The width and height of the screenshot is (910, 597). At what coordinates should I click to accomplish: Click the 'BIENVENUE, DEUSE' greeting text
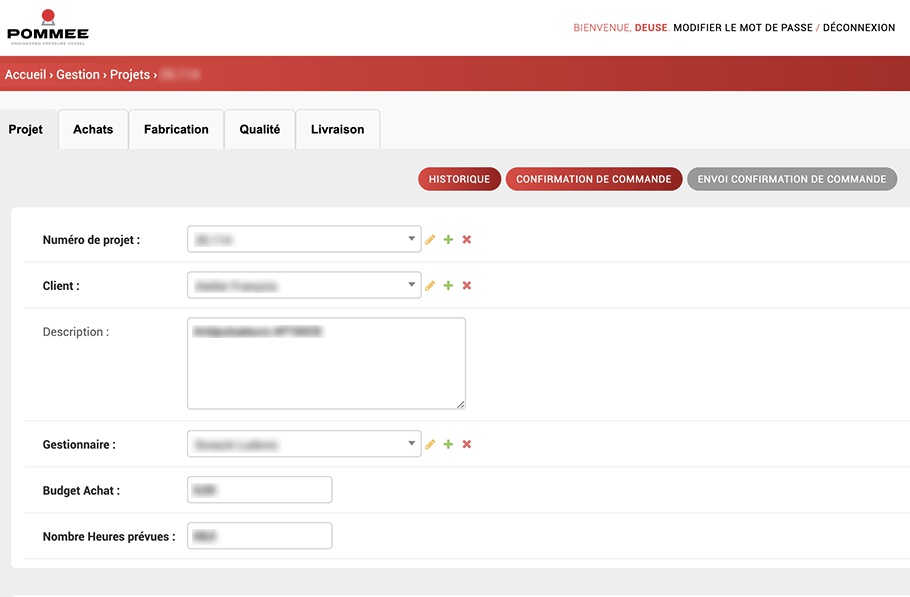pyautogui.click(x=621, y=27)
